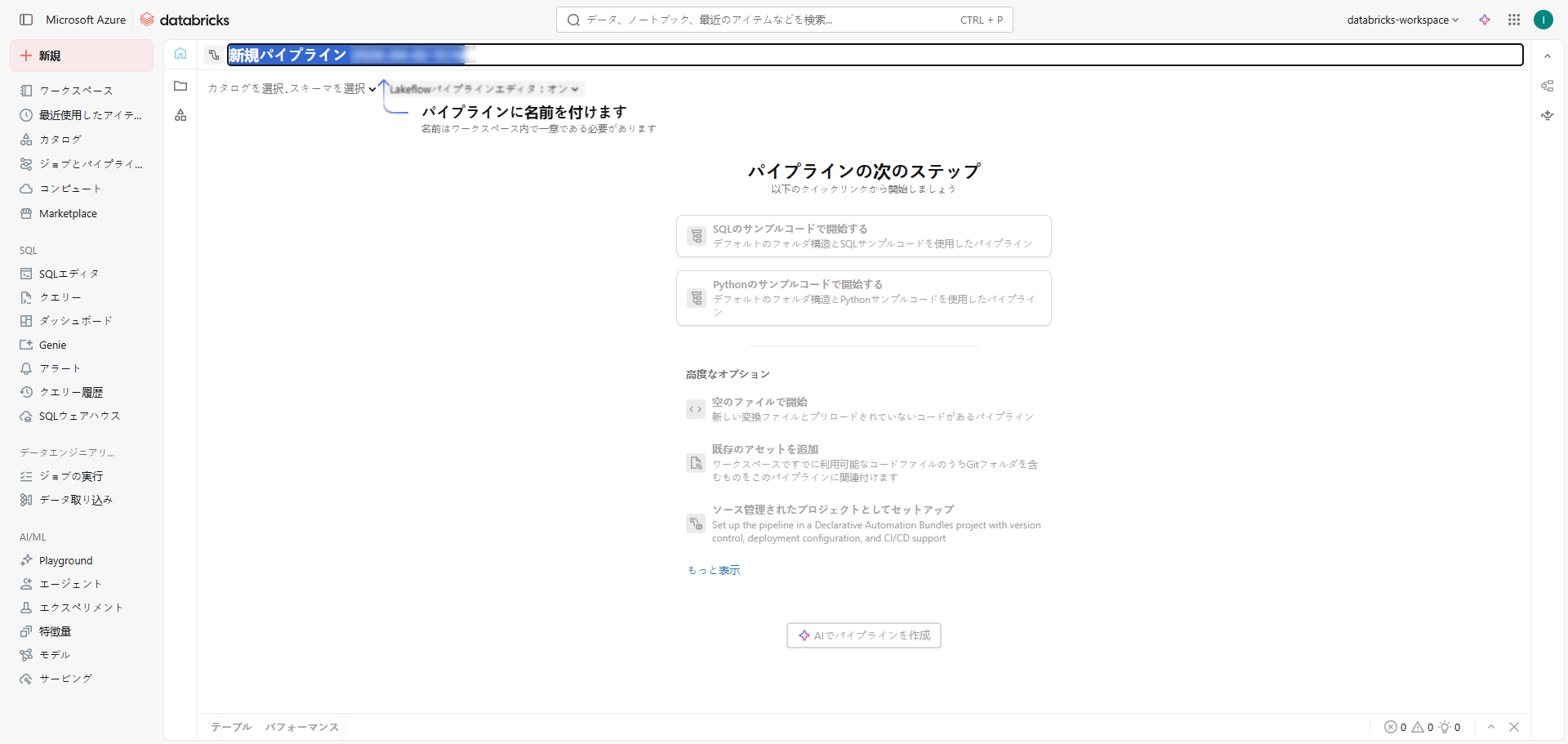Image resolution: width=1568 pixels, height=744 pixels.
Task: Show the pipeline graph icon on the right rail
Action: click(1547, 86)
